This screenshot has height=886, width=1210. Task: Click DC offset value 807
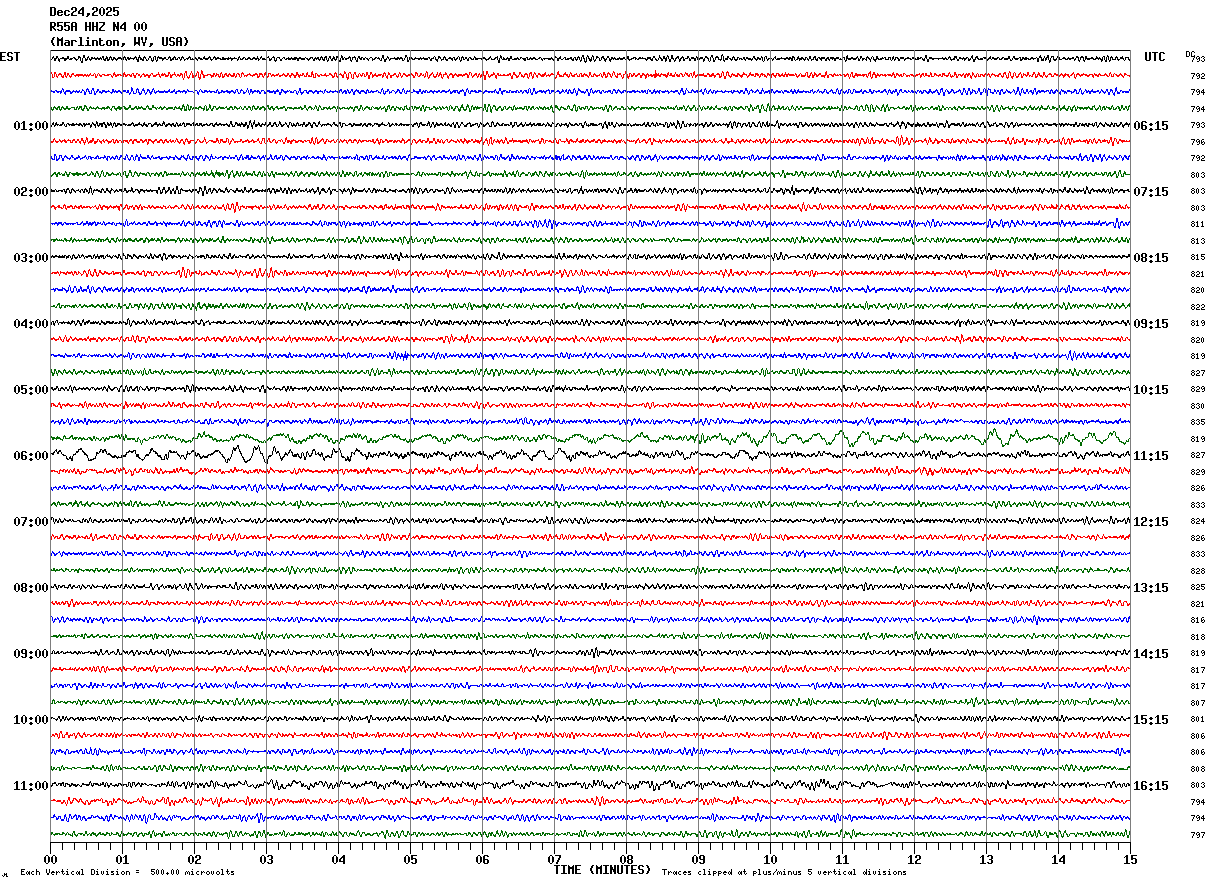tap(1197, 703)
